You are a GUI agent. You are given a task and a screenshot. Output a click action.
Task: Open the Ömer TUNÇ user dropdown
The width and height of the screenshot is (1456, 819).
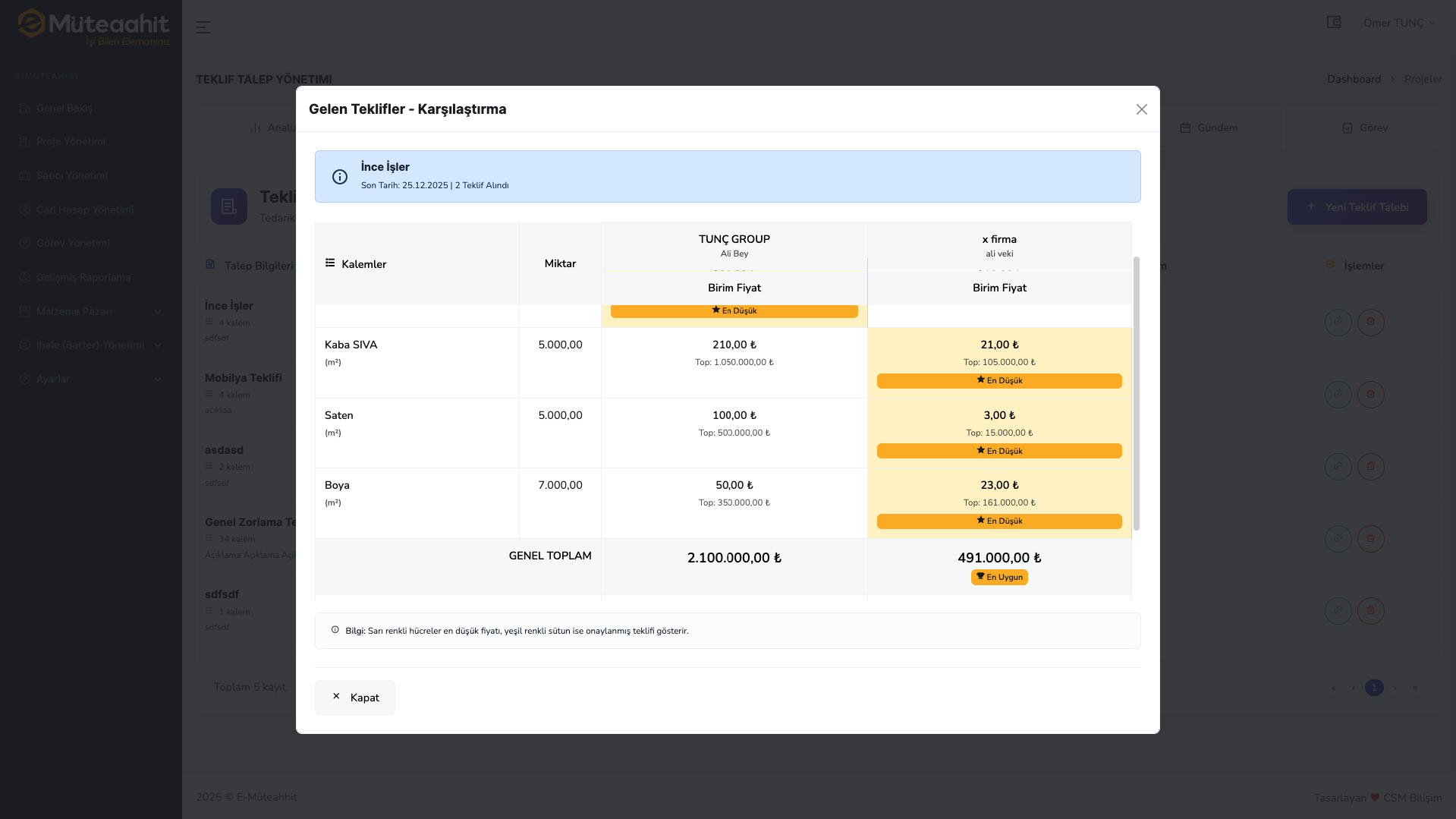click(1398, 23)
